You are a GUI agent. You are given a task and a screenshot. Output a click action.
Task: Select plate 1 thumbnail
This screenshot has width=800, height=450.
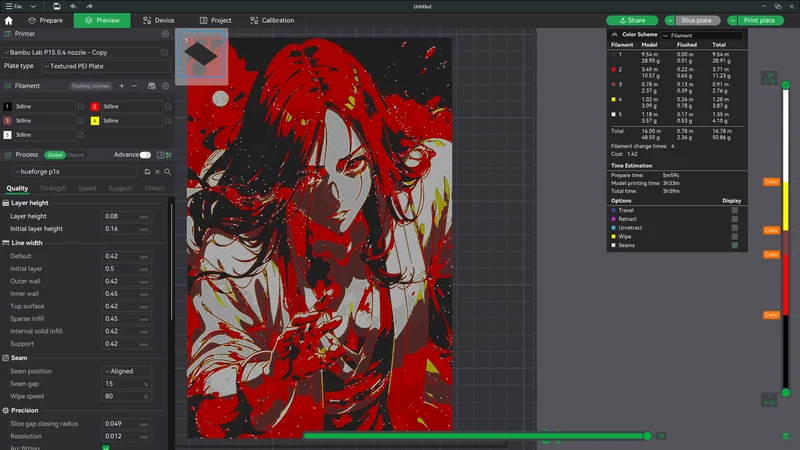tap(202, 55)
